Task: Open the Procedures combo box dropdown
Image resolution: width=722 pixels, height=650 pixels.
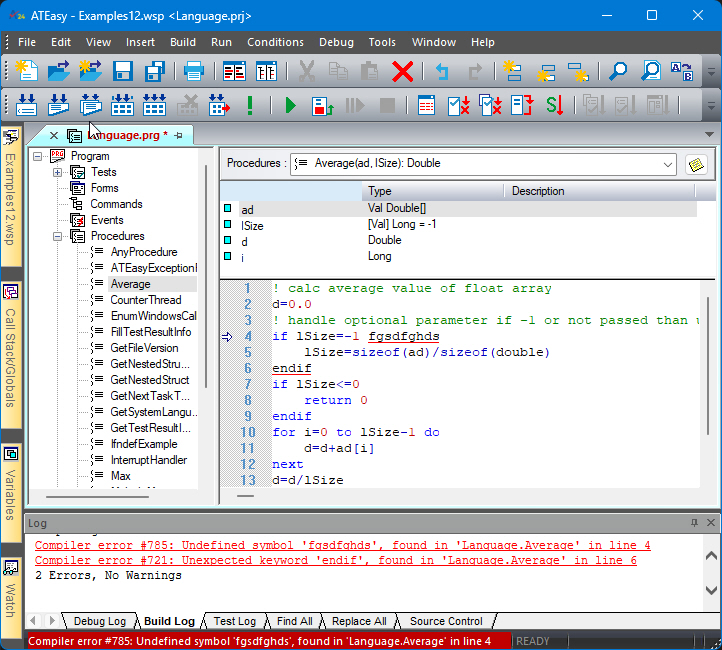Action: pos(666,164)
